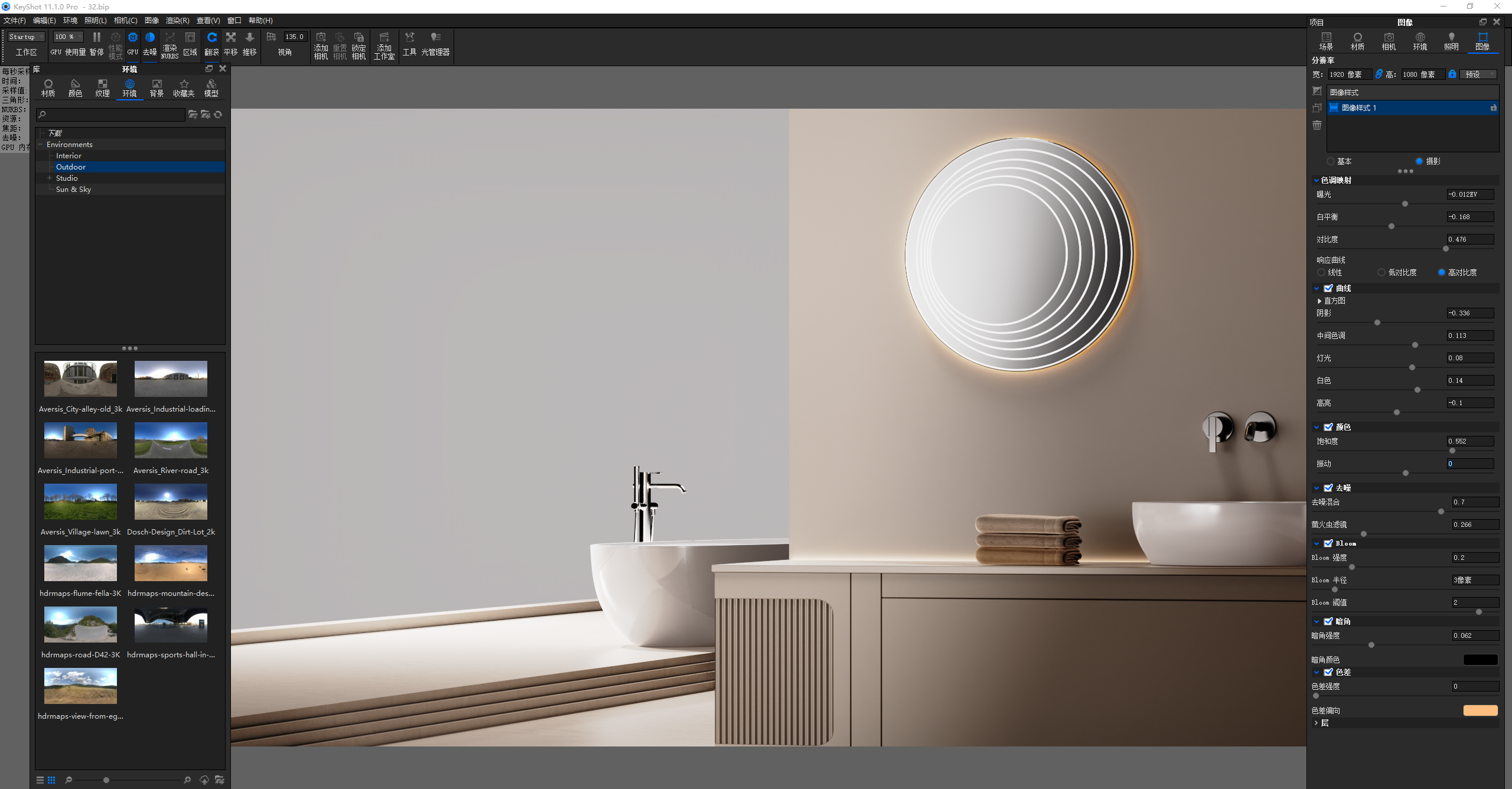This screenshot has height=789, width=1512.
Task: Click the Aversis_River-road_3k environment thumbnail
Action: [x=171, y=440]
